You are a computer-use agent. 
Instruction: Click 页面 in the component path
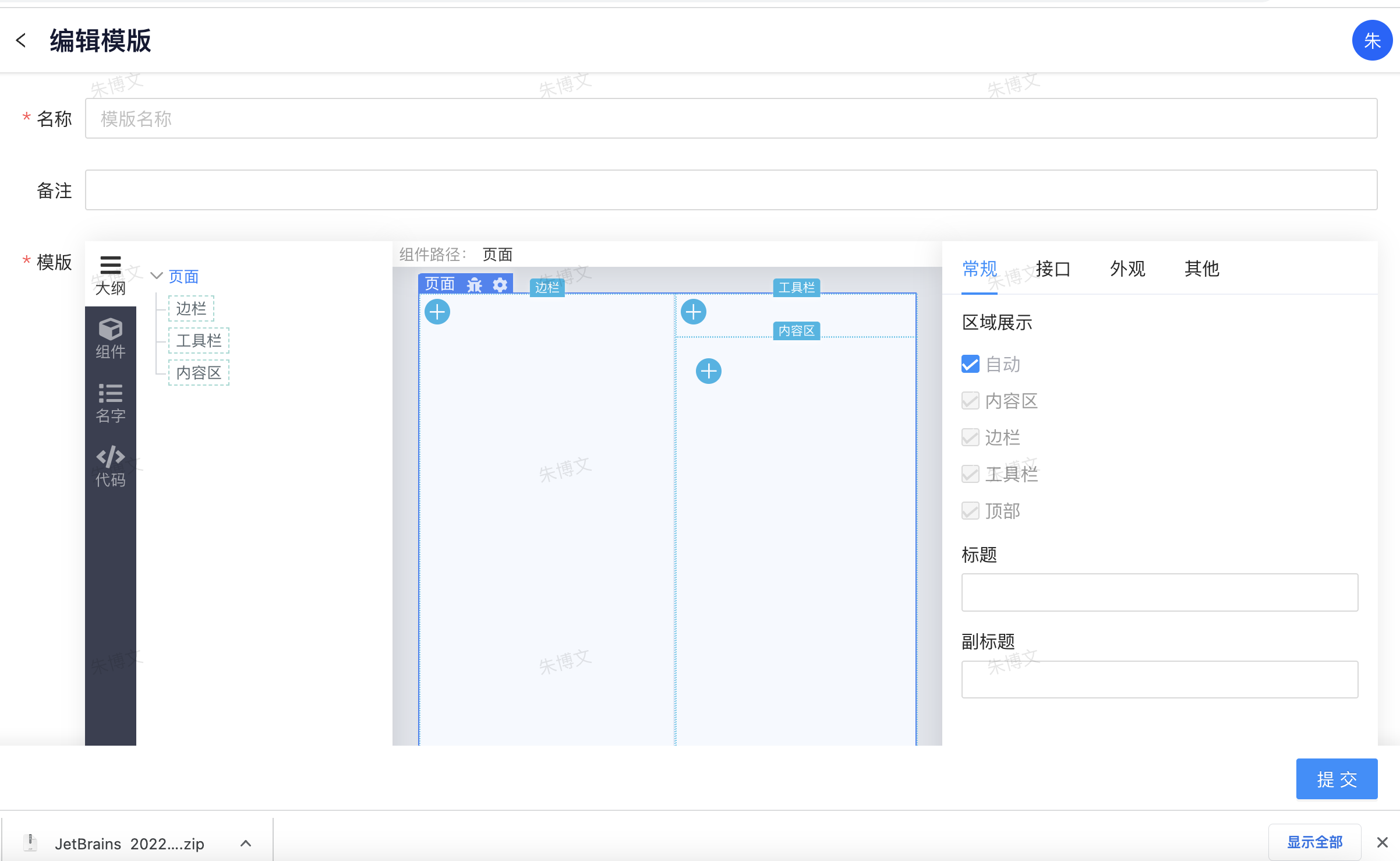pos(497,255)
